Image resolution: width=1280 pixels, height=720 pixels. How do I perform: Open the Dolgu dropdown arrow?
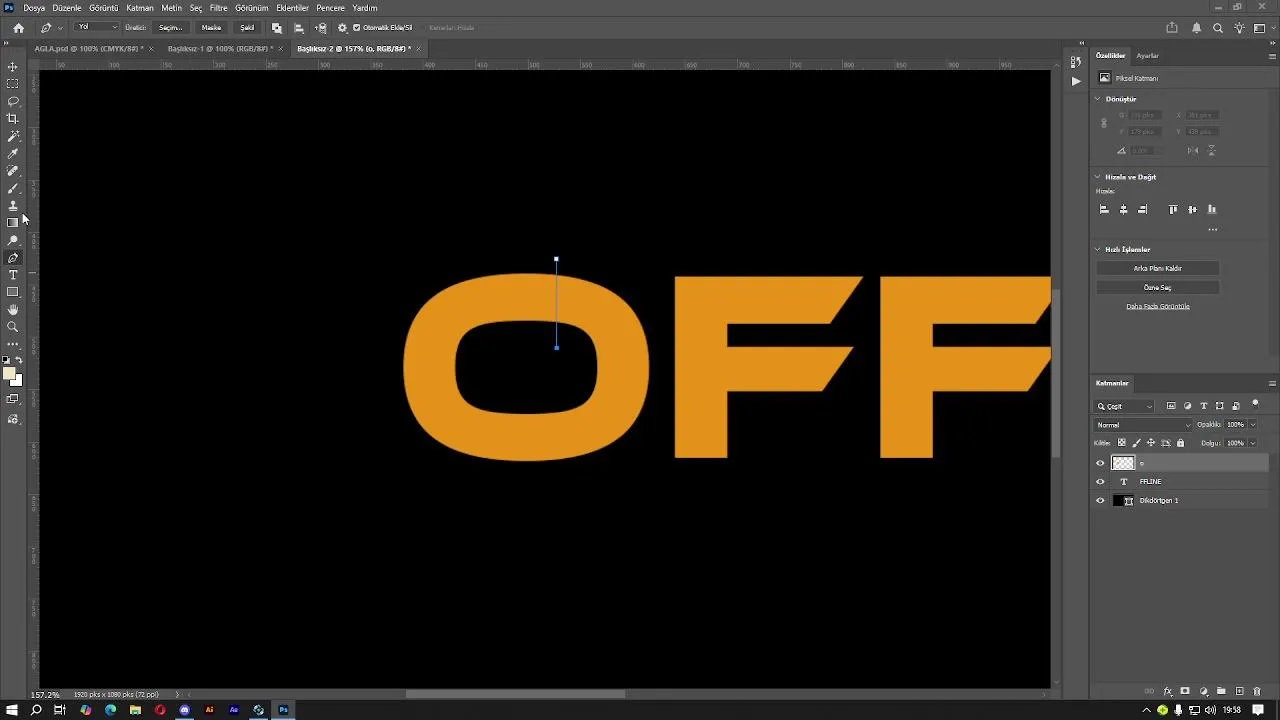[1253, 443]
